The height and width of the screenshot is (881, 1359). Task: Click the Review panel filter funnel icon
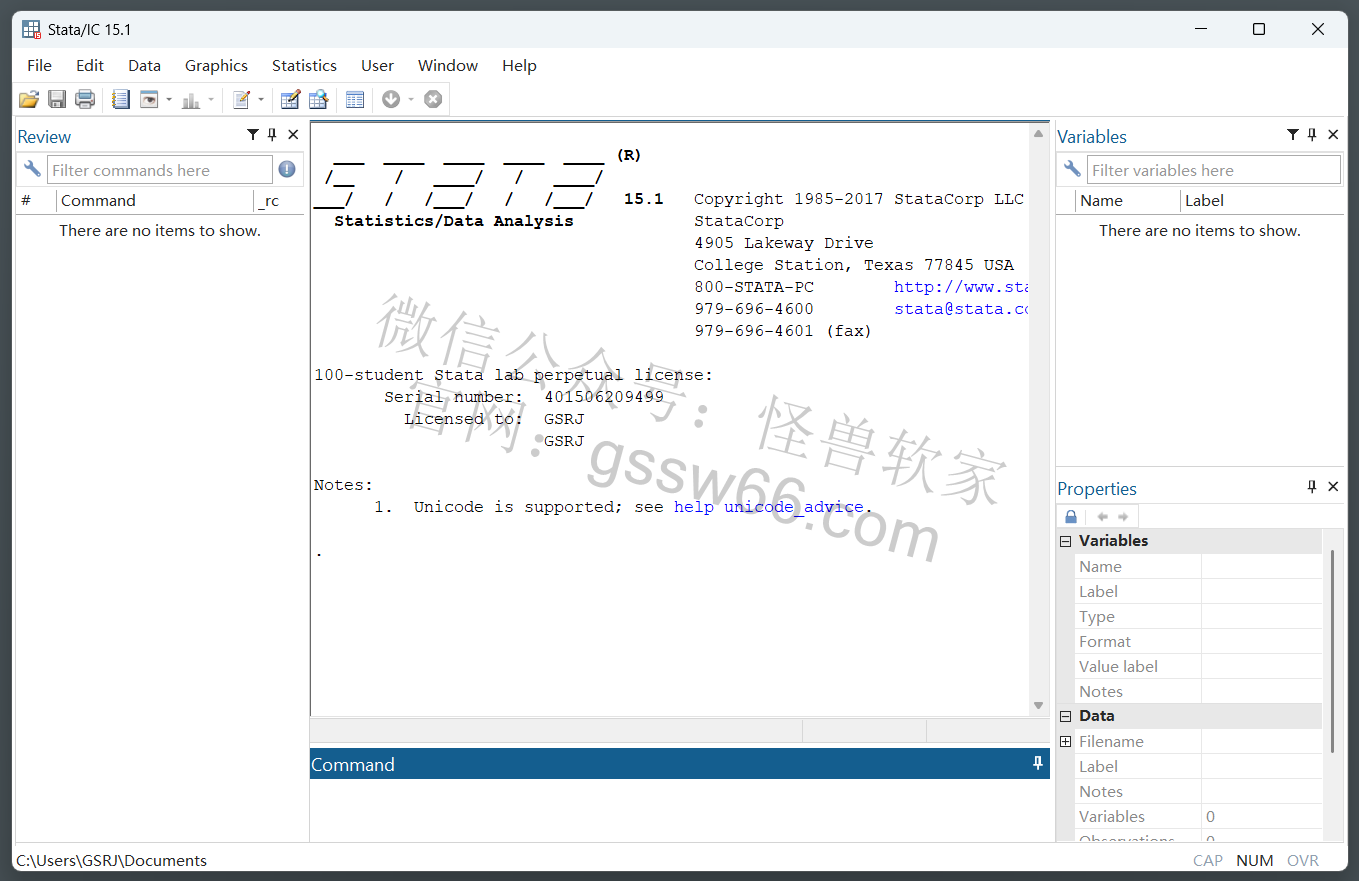[252, 135]
